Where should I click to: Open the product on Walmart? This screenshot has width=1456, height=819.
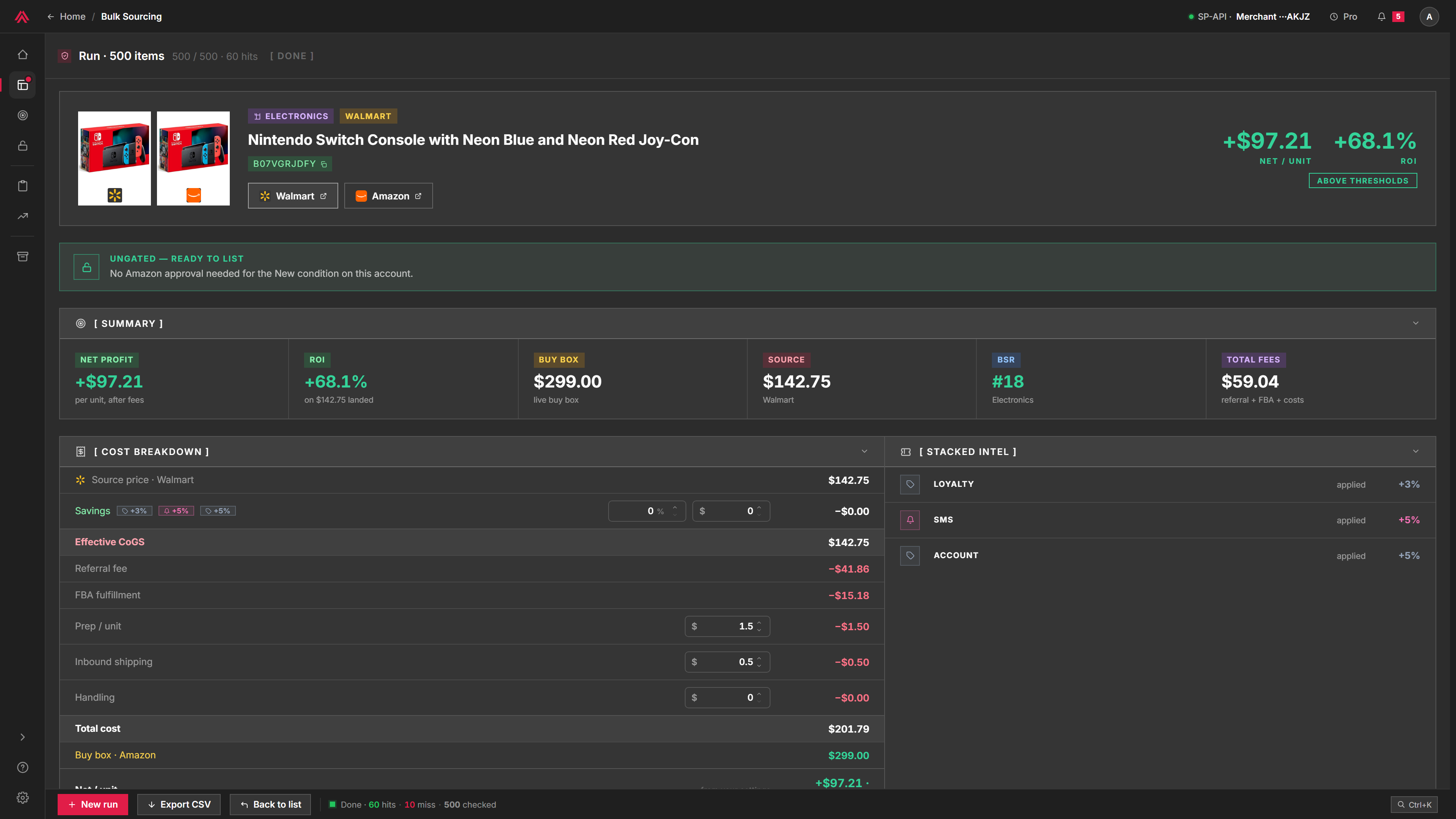(x=293, y=196)
